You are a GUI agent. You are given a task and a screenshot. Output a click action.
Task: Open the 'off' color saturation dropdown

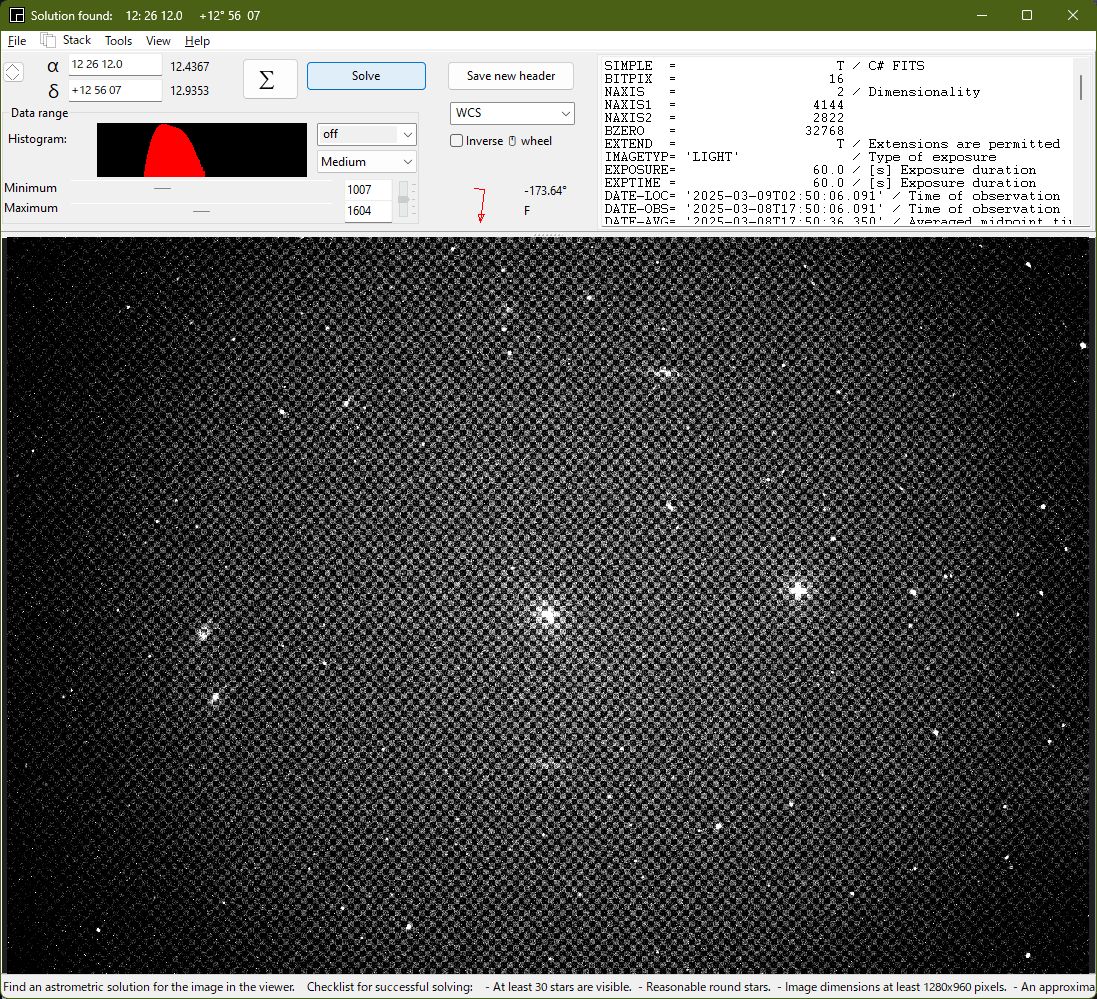tap(406, 134)
